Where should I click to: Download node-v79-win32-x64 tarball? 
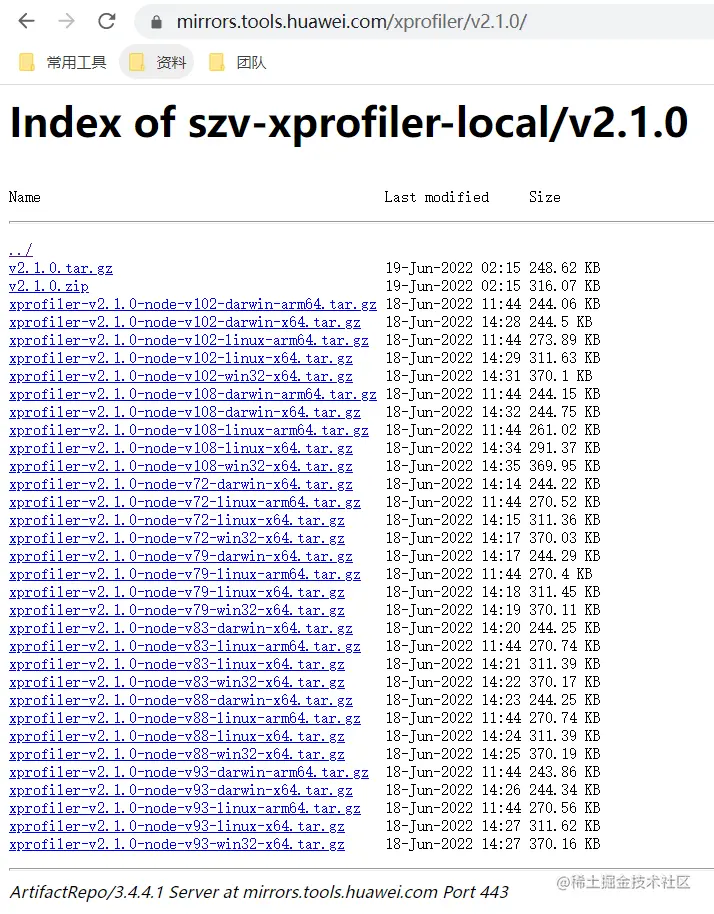pyautogui.click(x=177, y=610)
